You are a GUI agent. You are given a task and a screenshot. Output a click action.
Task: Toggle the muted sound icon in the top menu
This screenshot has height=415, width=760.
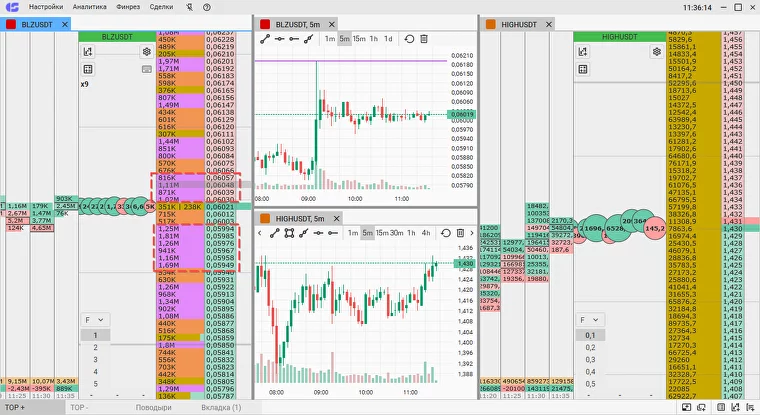(x=190, y=7)
